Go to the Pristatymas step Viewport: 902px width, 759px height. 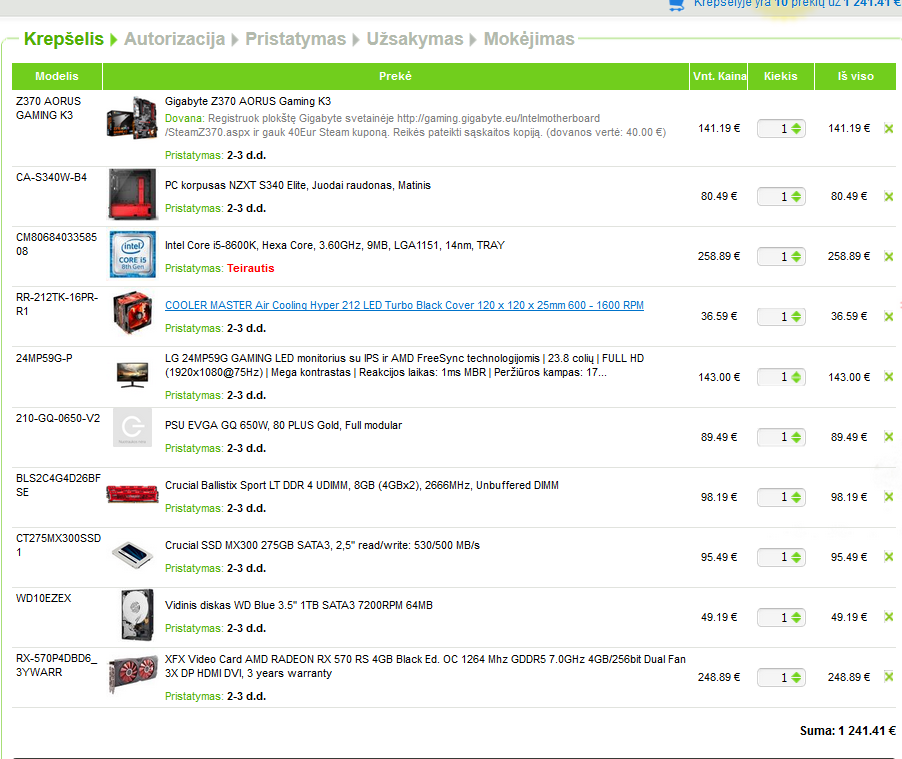(x=296, y=39)
